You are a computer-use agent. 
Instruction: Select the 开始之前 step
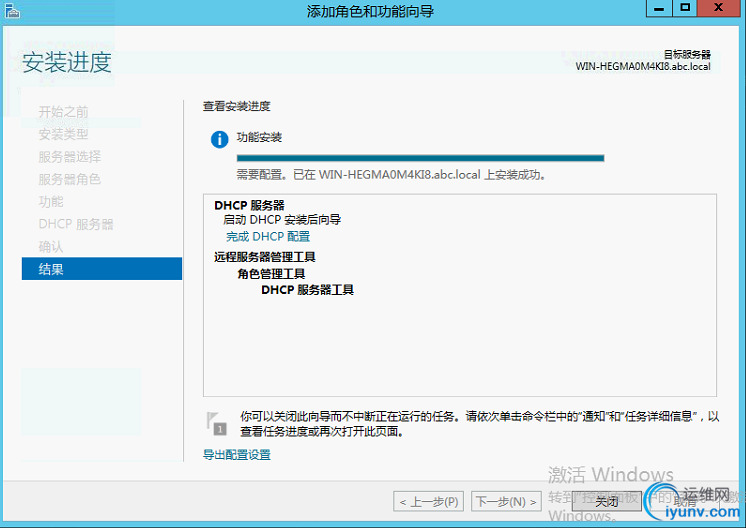coord(63,112)
